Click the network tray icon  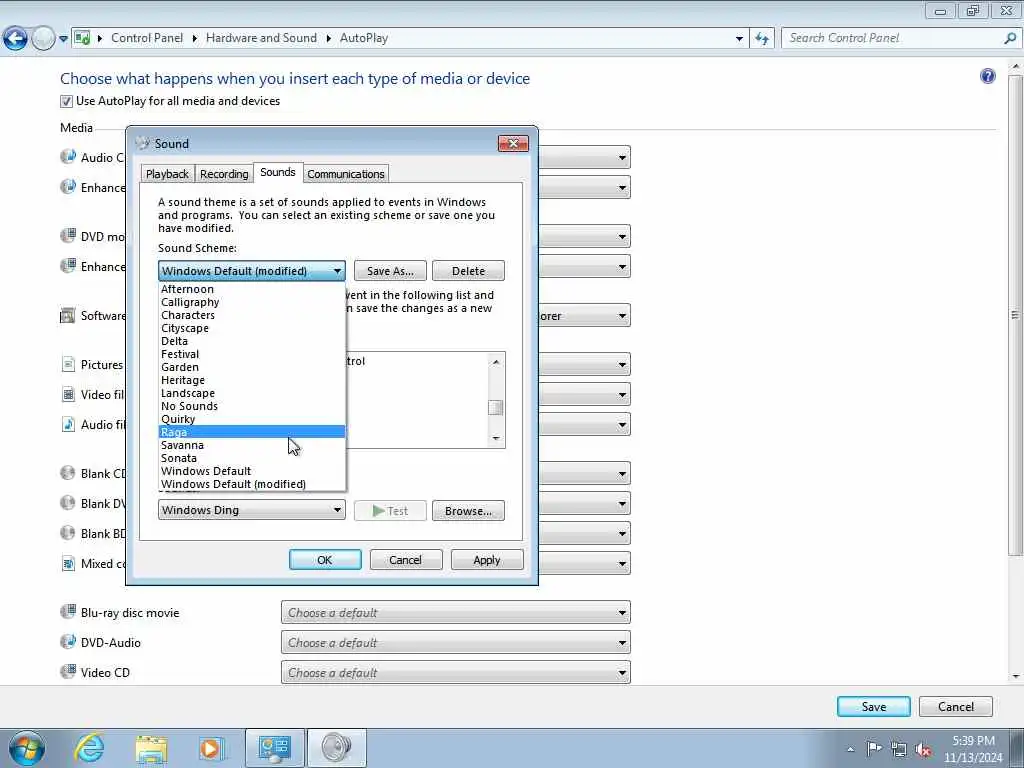899,749
